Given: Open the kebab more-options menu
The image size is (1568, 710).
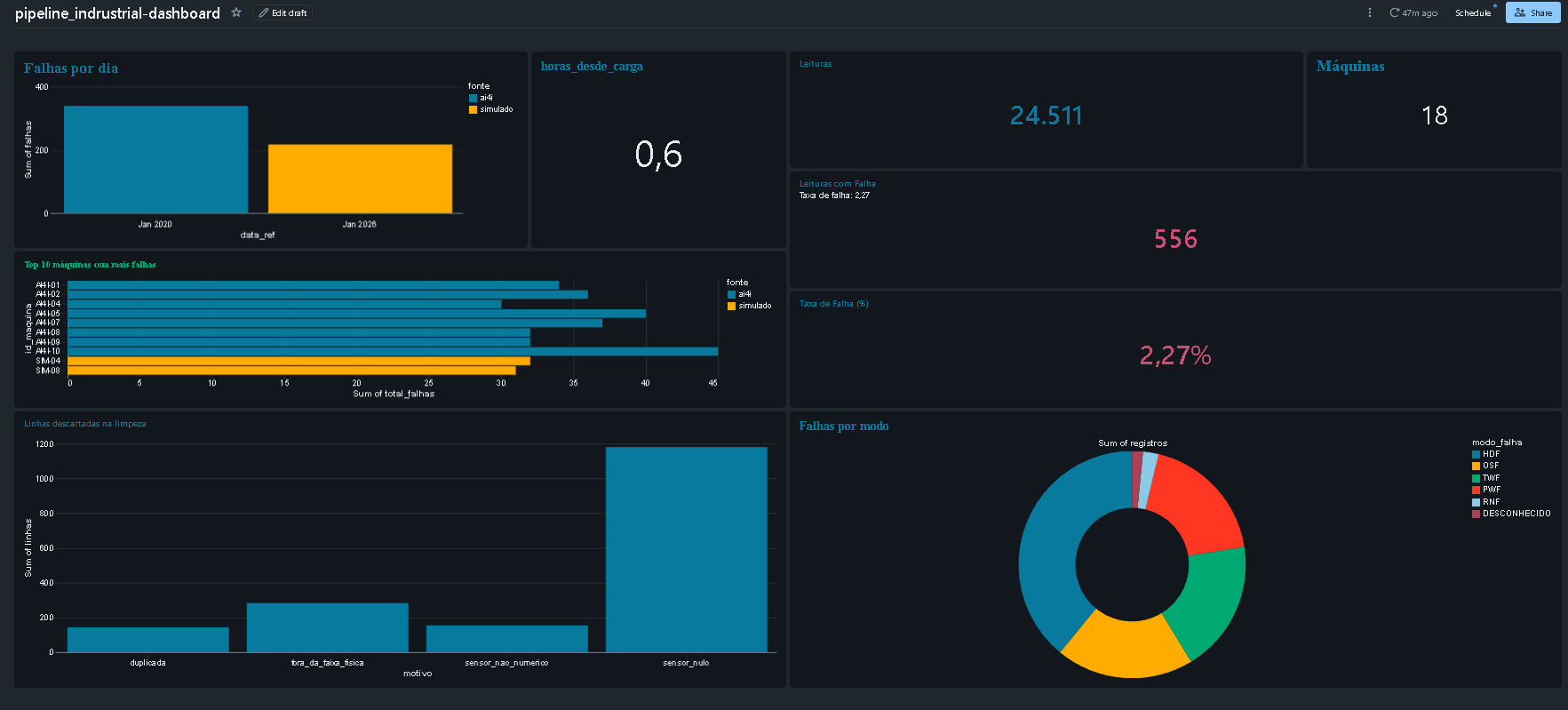Looking at the screenshot, I should point(1369,12).
